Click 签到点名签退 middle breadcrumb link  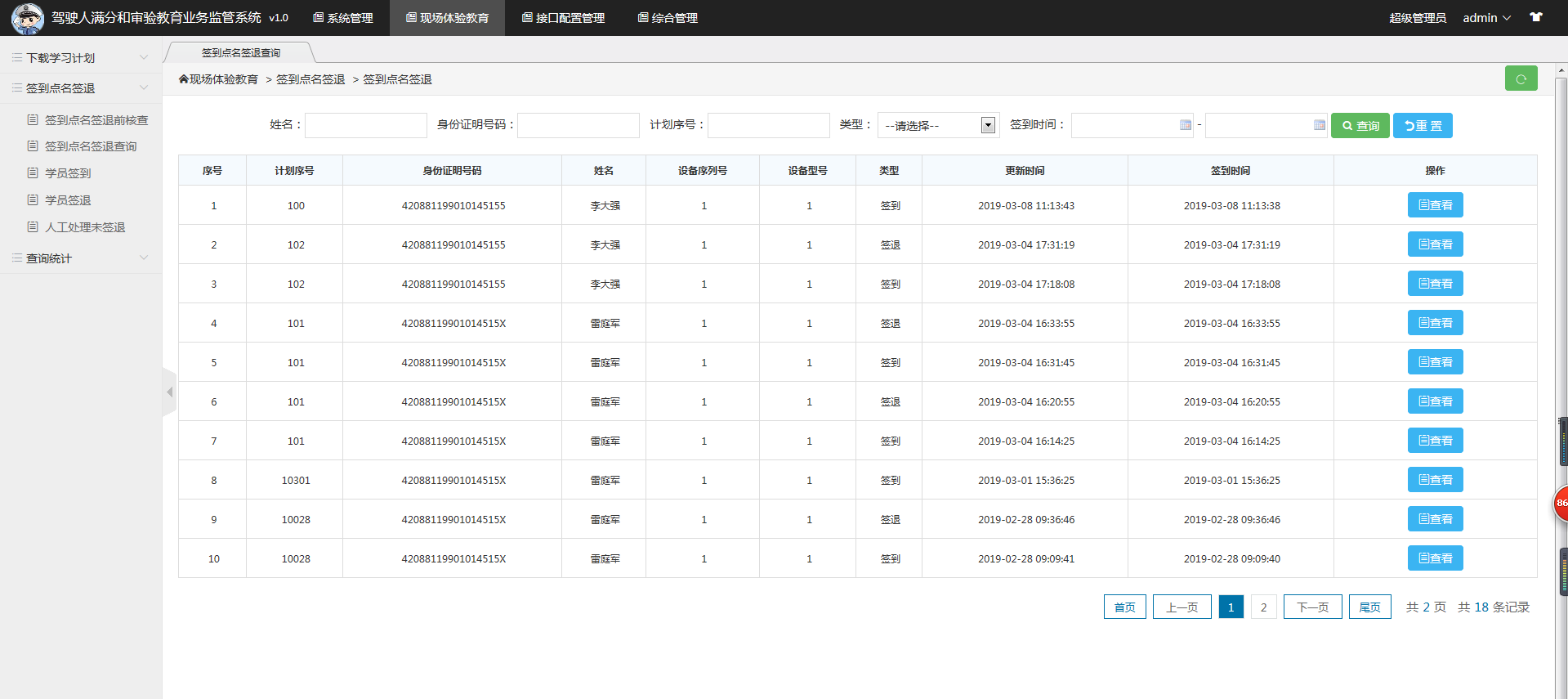tap(310, 79)
